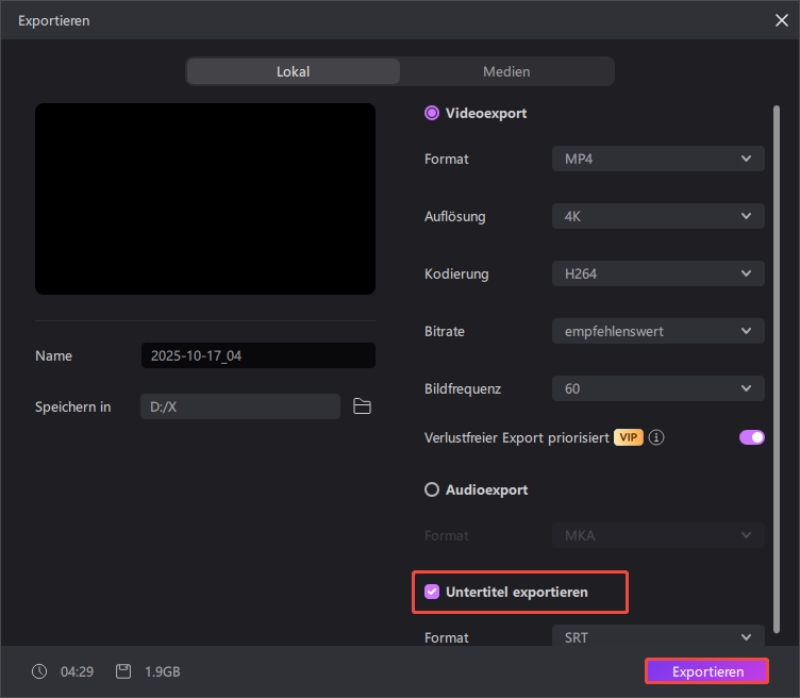This screenshot has height=698, width=800.
Task: Expand the Auflösung dropdown set to 4K
Action: pyautogui.click(x=657, y=216)
